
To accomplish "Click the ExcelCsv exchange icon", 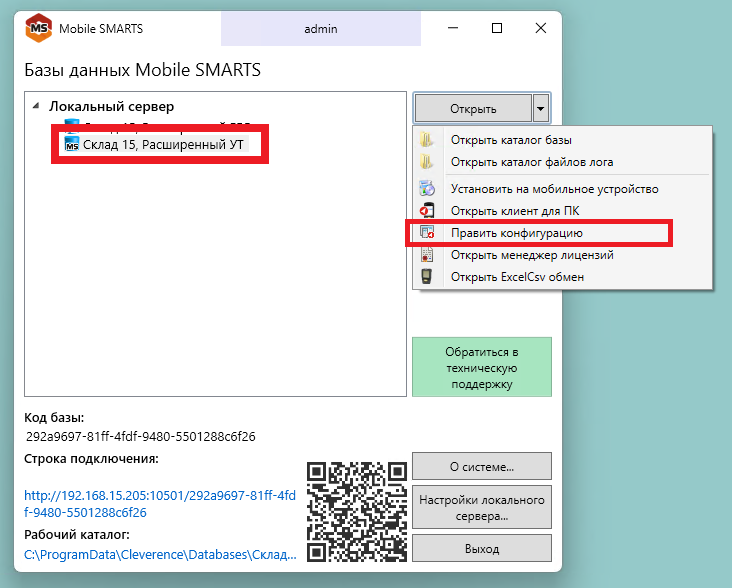I will tap(427, 277).
